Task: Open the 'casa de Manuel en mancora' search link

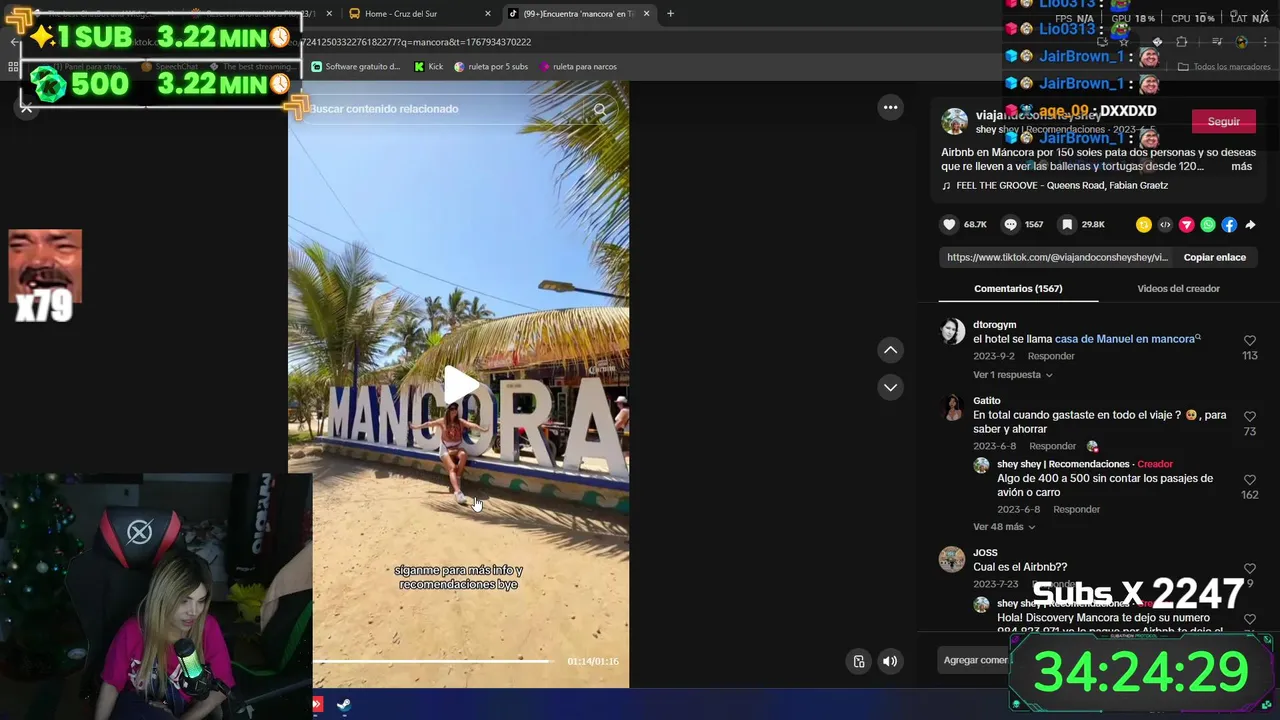Action: [1127, 339]
